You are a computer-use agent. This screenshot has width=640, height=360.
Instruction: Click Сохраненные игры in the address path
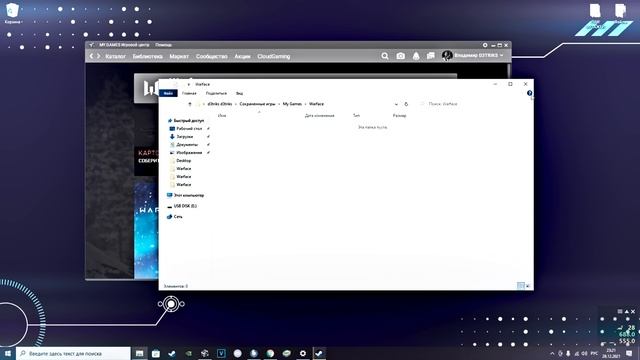pos(258,104)
